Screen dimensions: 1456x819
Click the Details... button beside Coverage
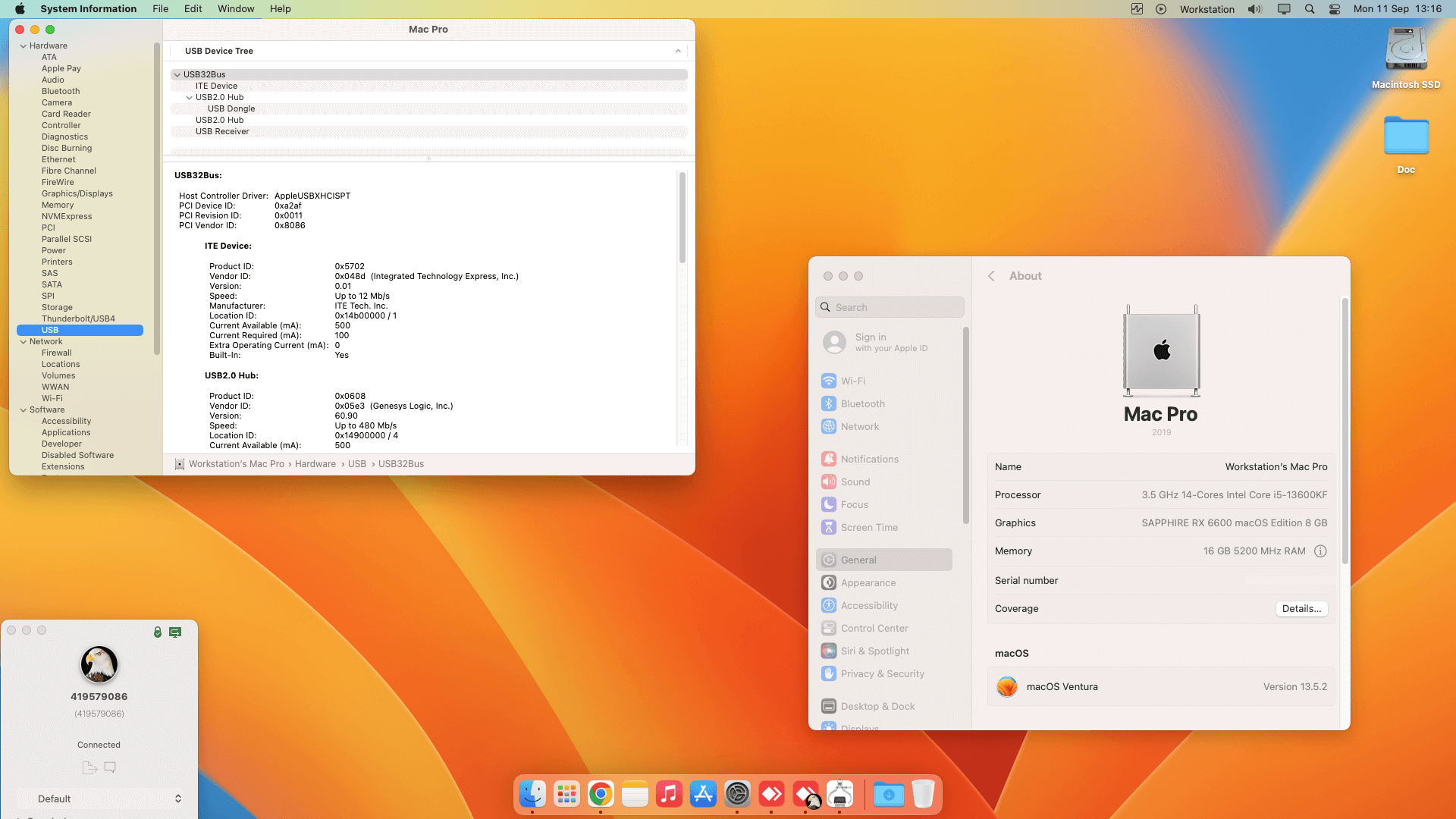(x=1301, y=608)
